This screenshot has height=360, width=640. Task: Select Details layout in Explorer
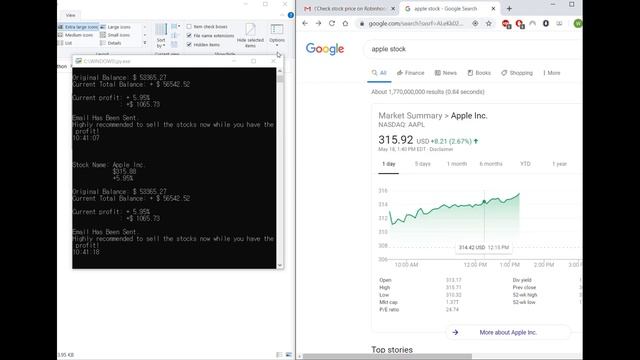[x=111, y=43]
